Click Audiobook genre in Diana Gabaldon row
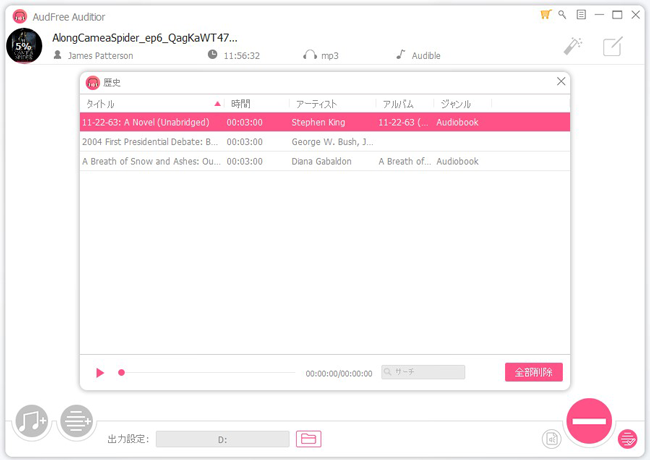This screenshot has height=460, width=650. 457,161
